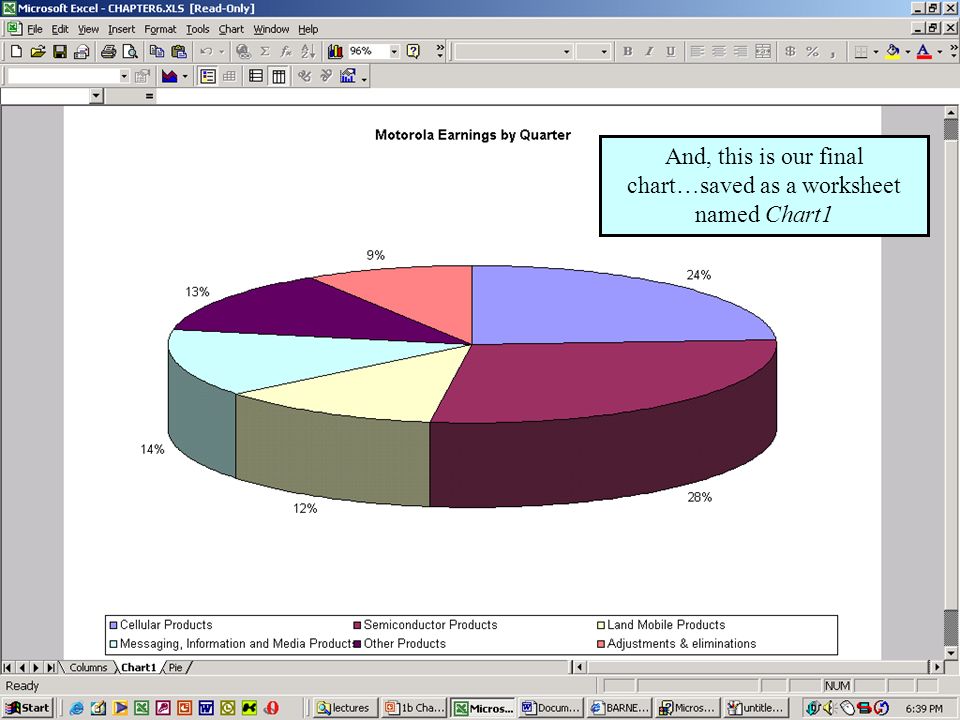
Task: Click the Angle Text Upward icon
Action: click(326, 77)
